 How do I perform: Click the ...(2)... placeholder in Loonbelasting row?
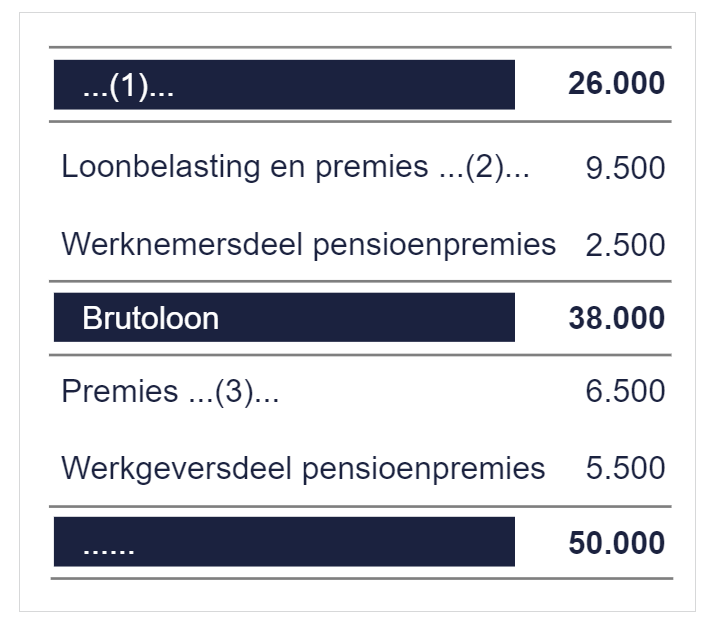(x=484, y=167)
